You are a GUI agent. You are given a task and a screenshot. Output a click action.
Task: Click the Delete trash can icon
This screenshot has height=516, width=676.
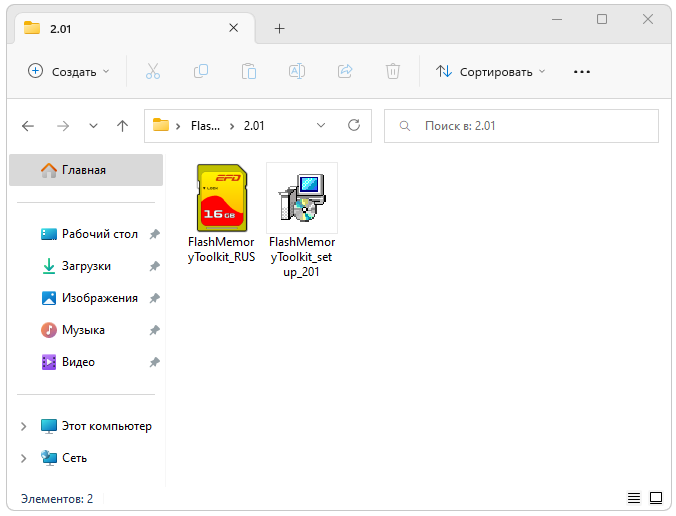click(x=393, y=71)
